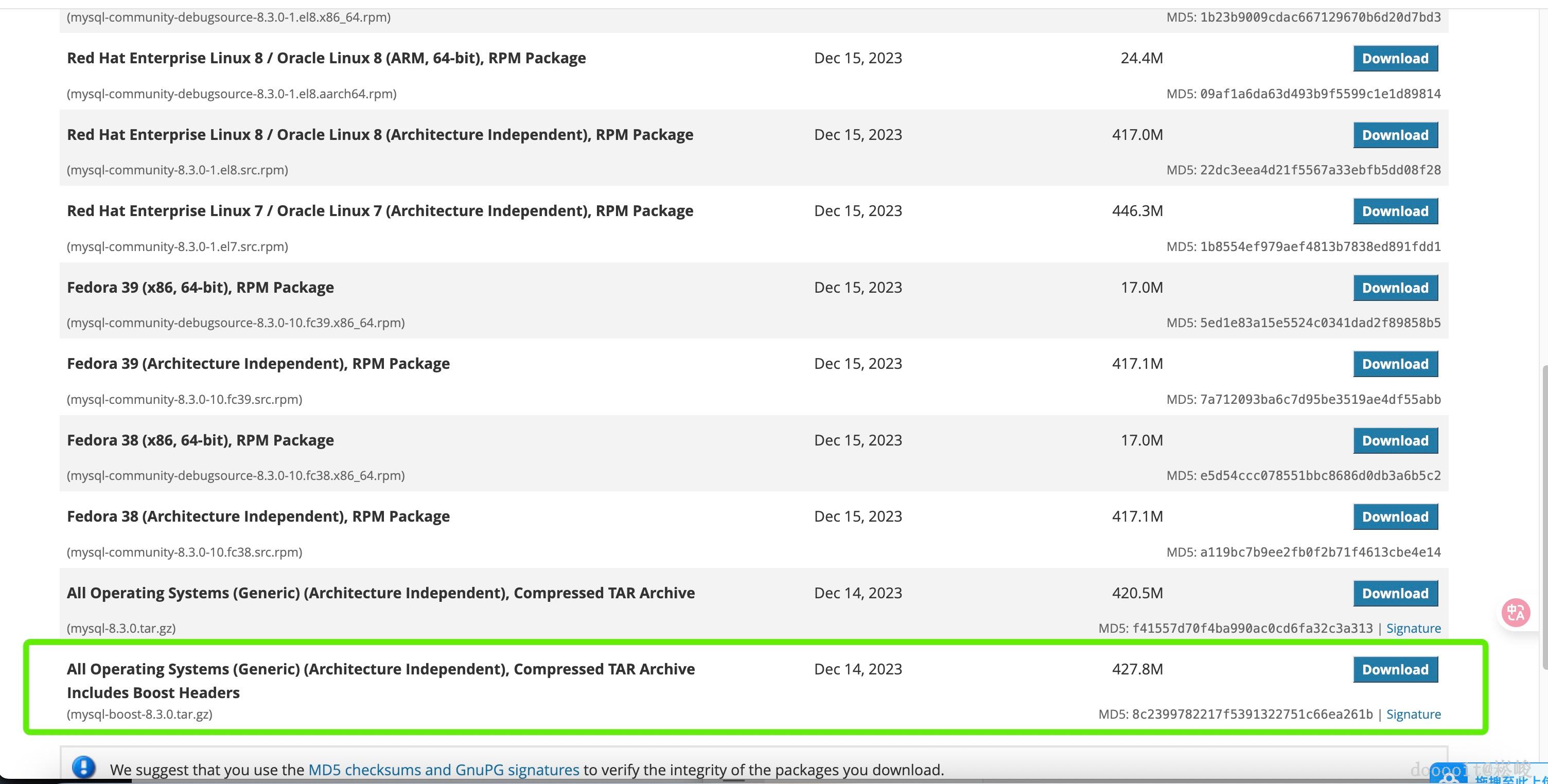Download RHEL 8 Architecture Independent RPM
Screen dimensions: 1548x784
click(1395, 135)
